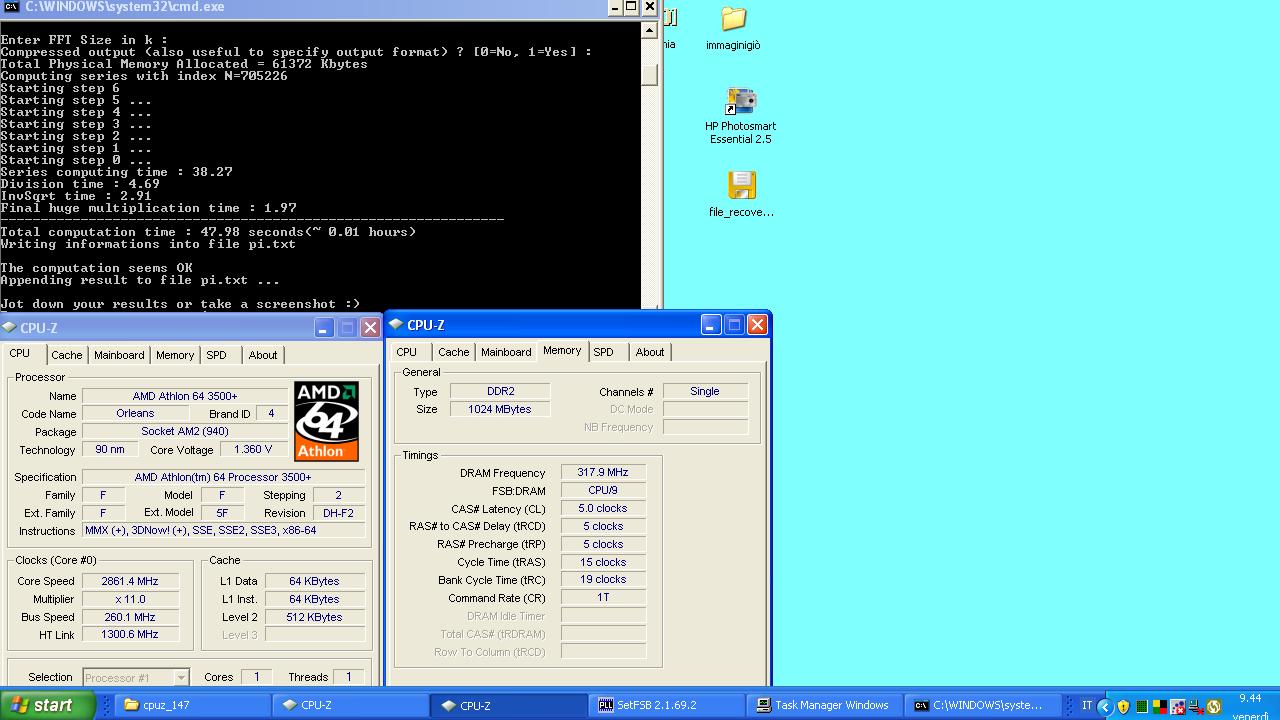The height and width of the screenshot is (720, 1280).
Task: Expand the Processor #1 selection dropdown
Action: click(x=181, y=677)
